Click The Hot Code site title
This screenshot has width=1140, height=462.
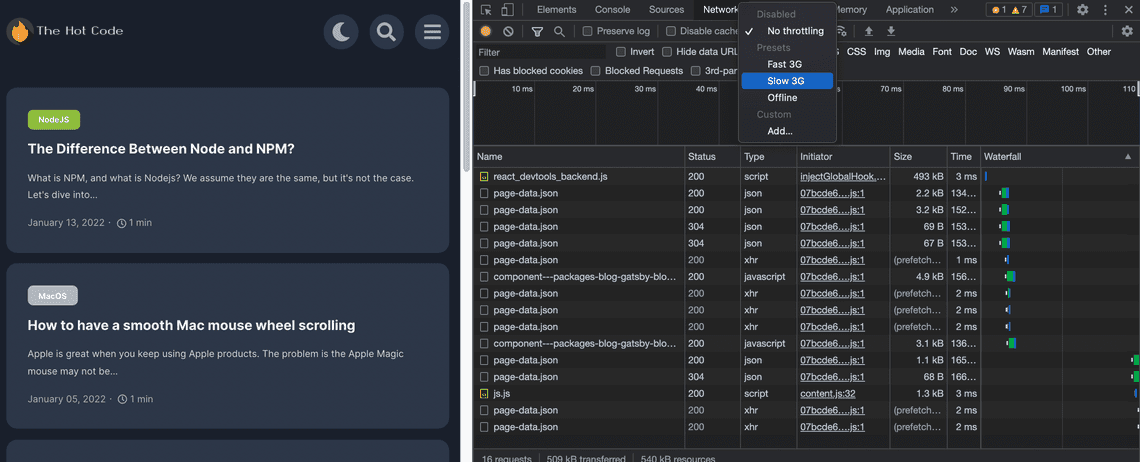click(80, 31)
